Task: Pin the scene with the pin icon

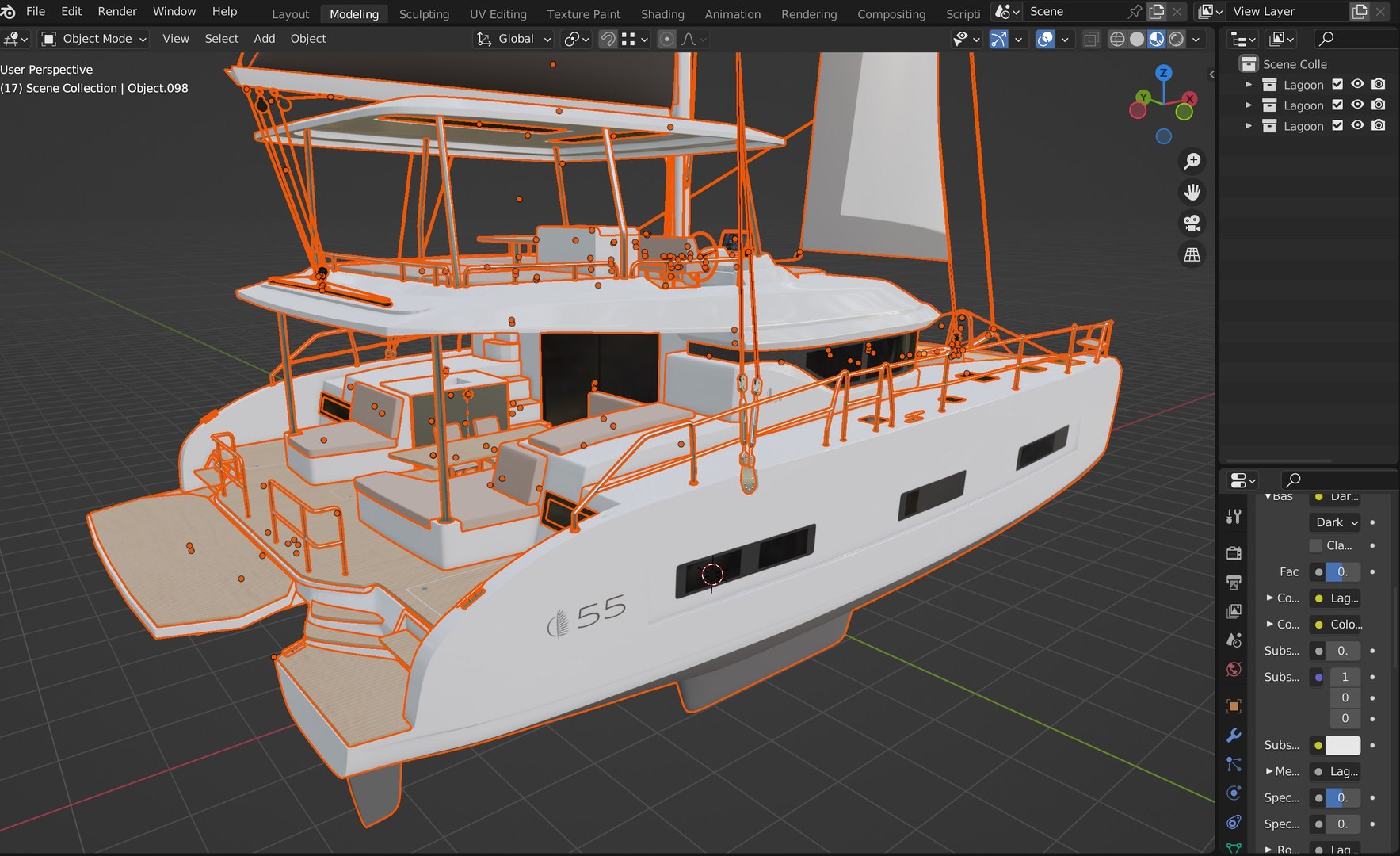Action: [1135, 11]
